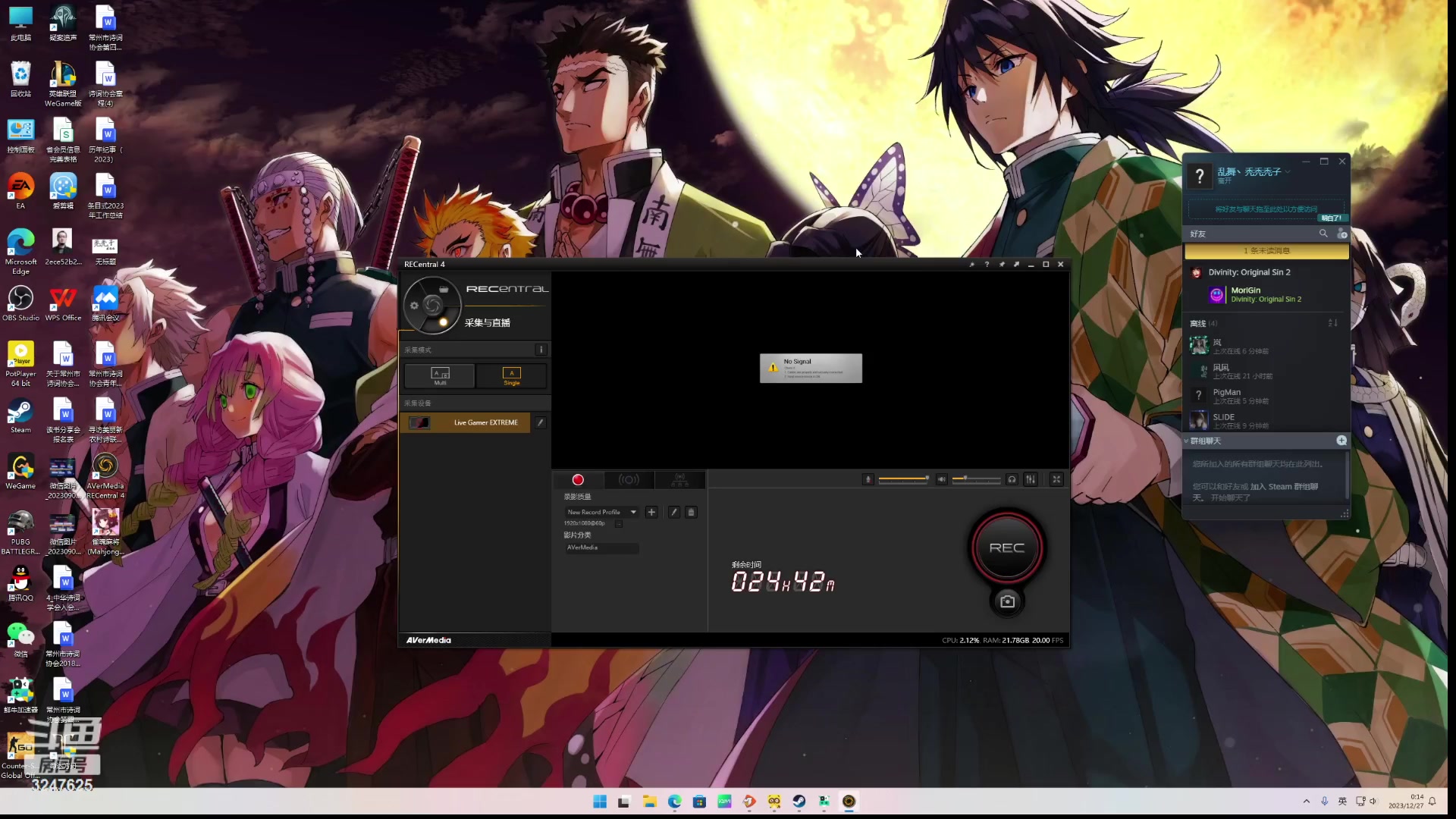The height and width of the screenshot is (819, 1456).
Task: Take a snapshot with the camera button
Action: click(x=1007, y=601)
